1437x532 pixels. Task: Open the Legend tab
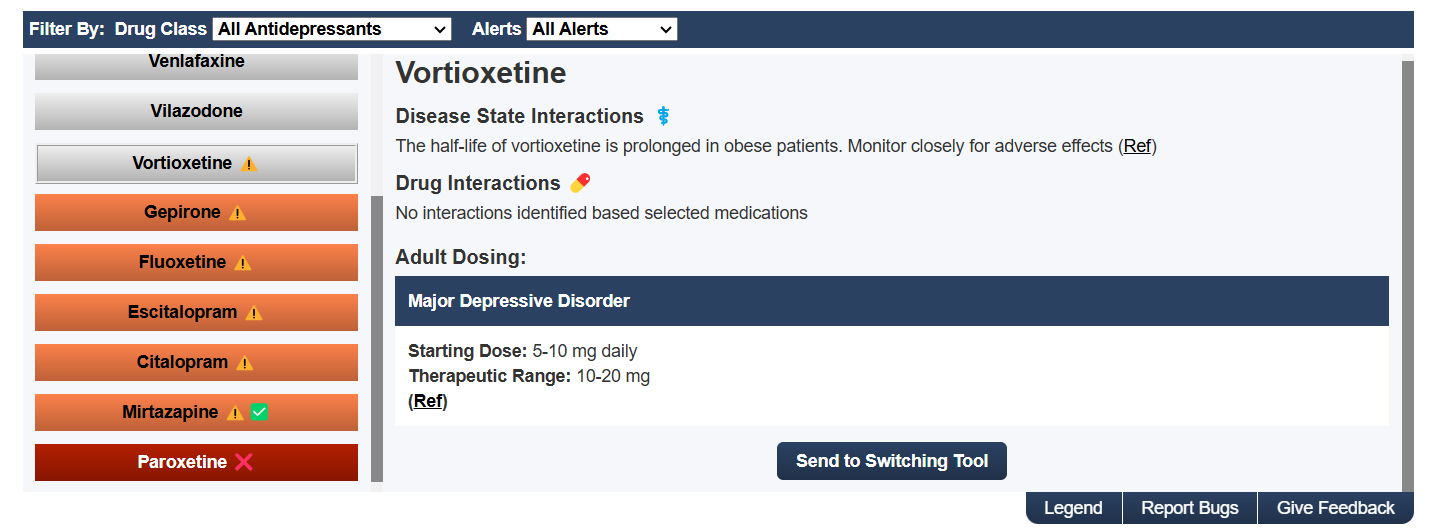(1073, 508)
